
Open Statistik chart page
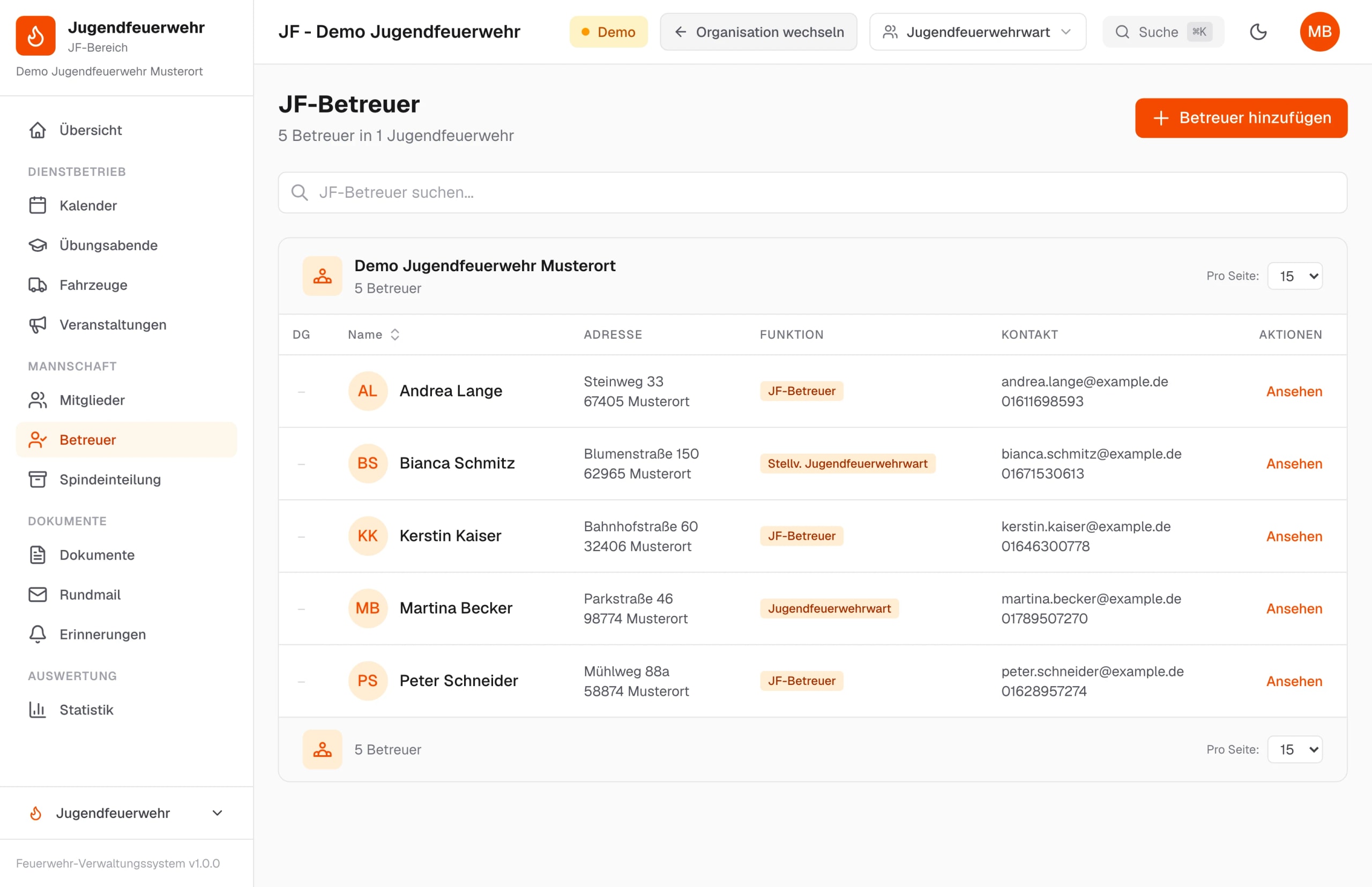tap(126, 710)
